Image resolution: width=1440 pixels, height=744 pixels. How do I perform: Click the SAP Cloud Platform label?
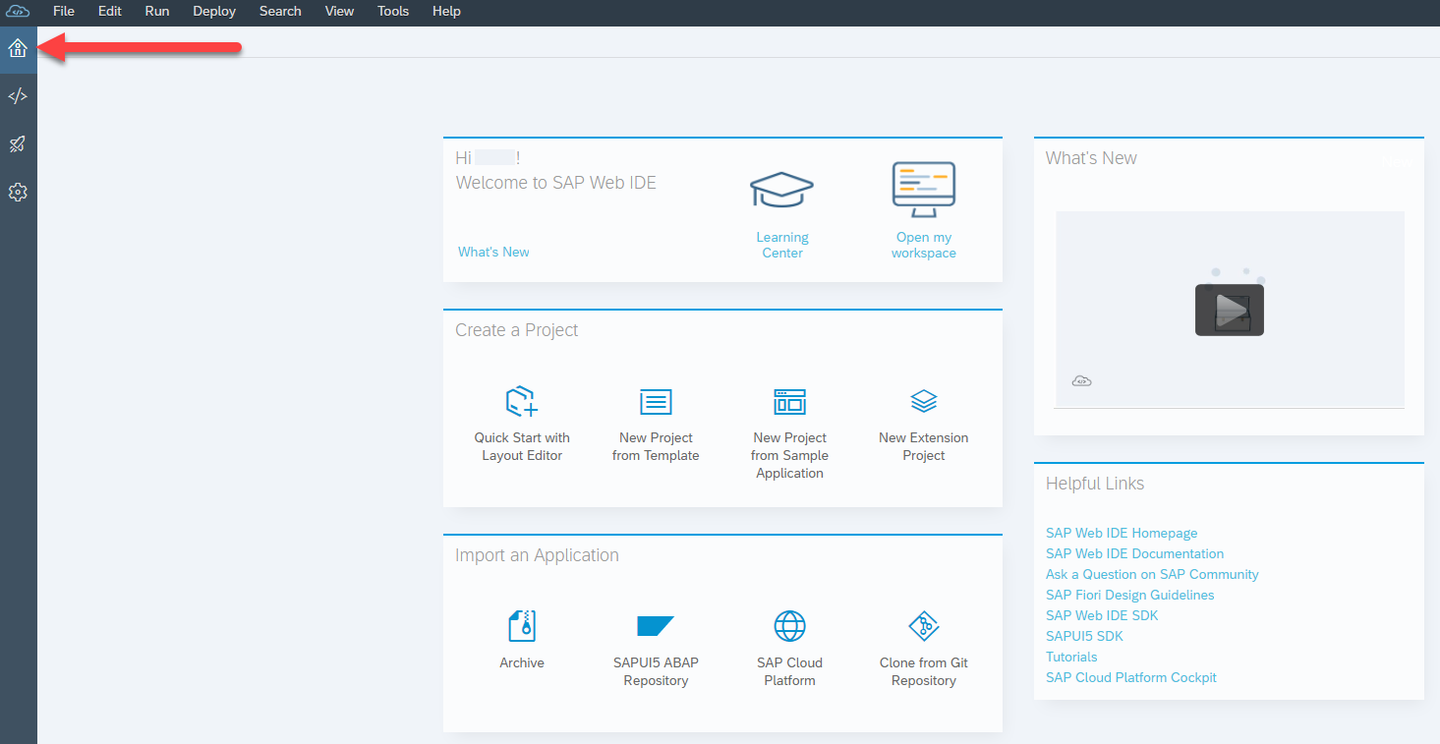pos(790,672)
